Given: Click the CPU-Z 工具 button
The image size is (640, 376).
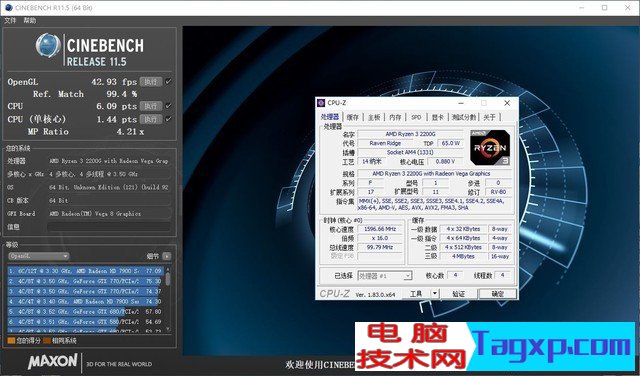Looking at the screenshot, I should click(416, 294).
